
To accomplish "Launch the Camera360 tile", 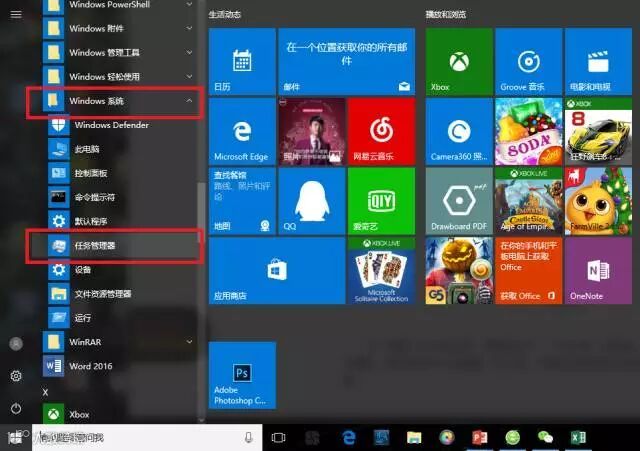I will coord(459,131).
